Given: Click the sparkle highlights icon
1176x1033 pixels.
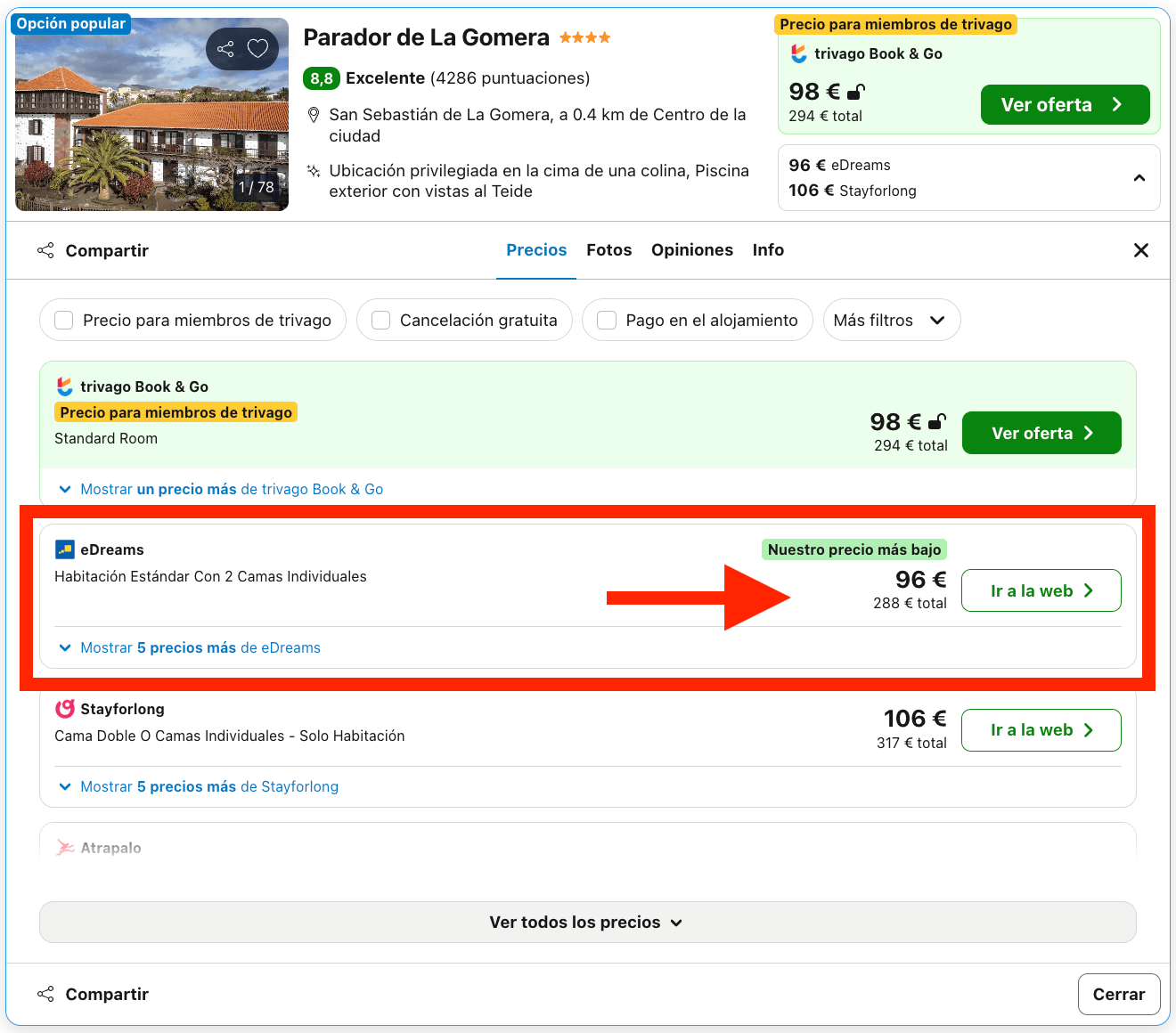Looking at the screenshot, I should click(313, 171).
